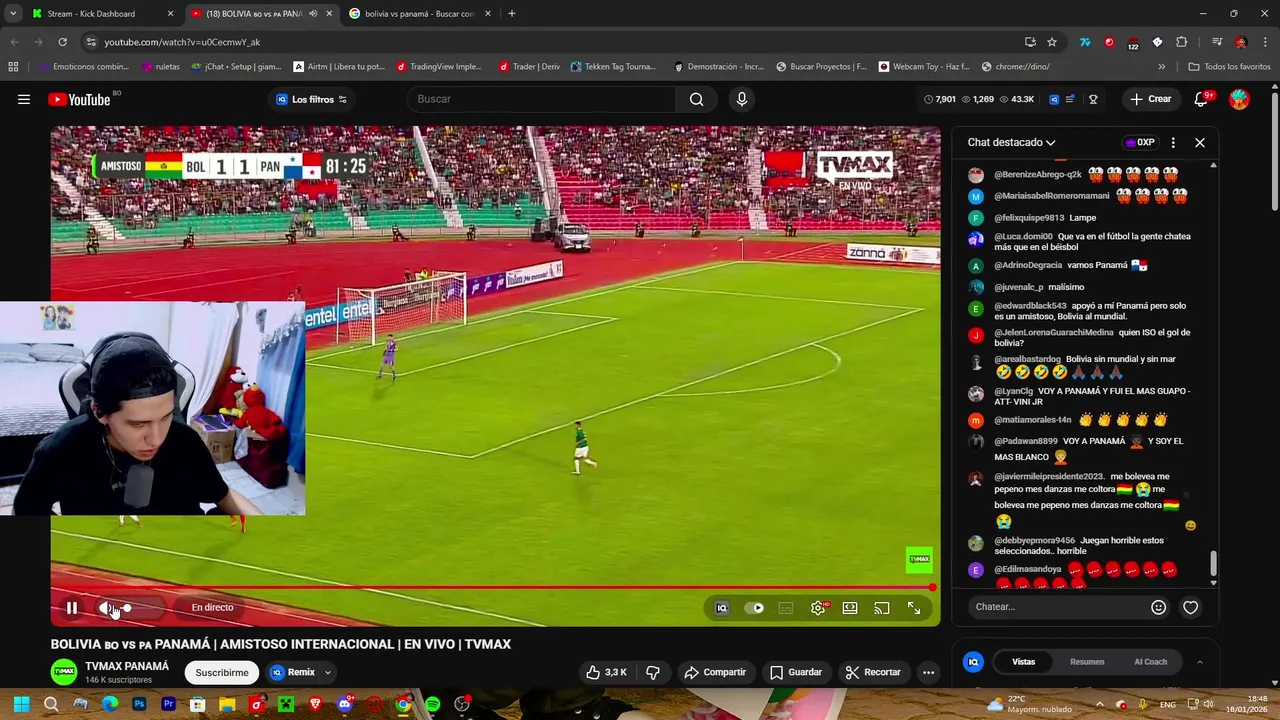Enter fullscreen mode
This screenshot has height=720, width=1280.
(914, 608)
